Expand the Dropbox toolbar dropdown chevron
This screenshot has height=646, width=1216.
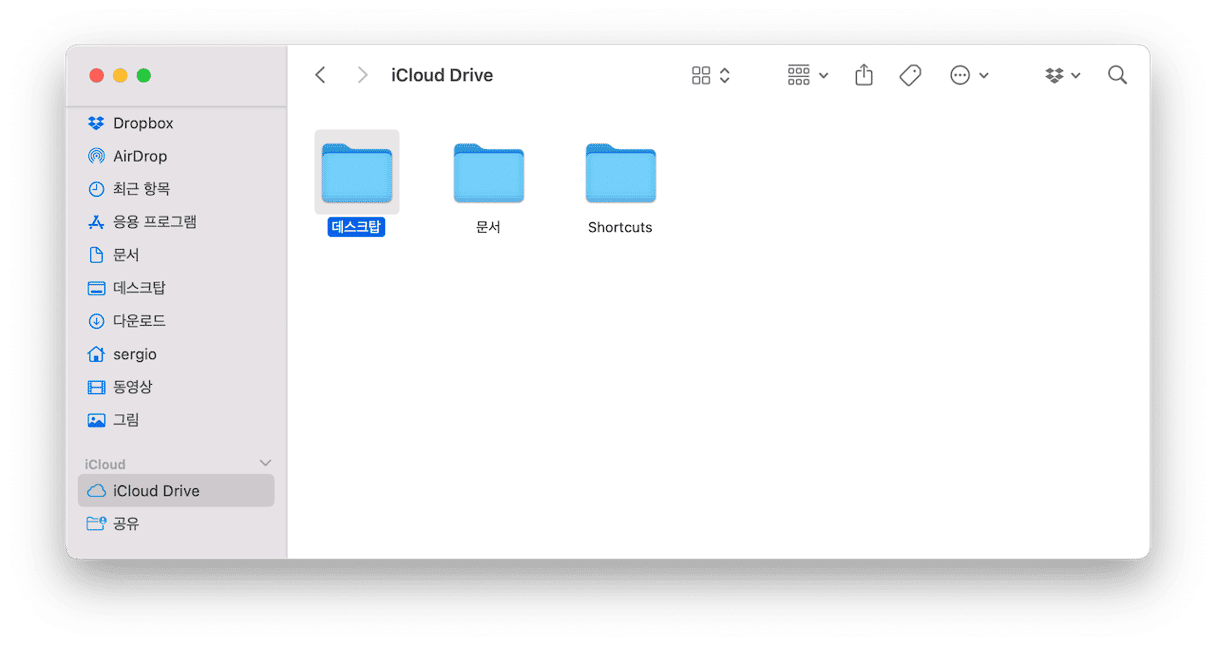click(x=1076, y=76)
